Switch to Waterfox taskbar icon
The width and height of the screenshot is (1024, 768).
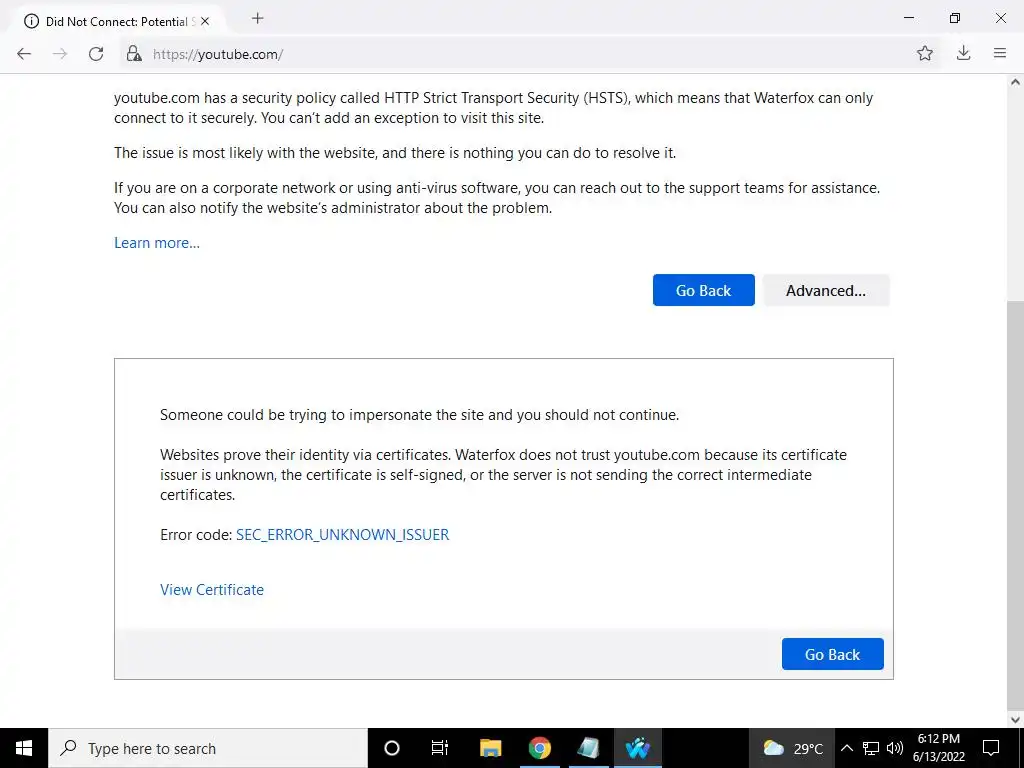(637, 748)
